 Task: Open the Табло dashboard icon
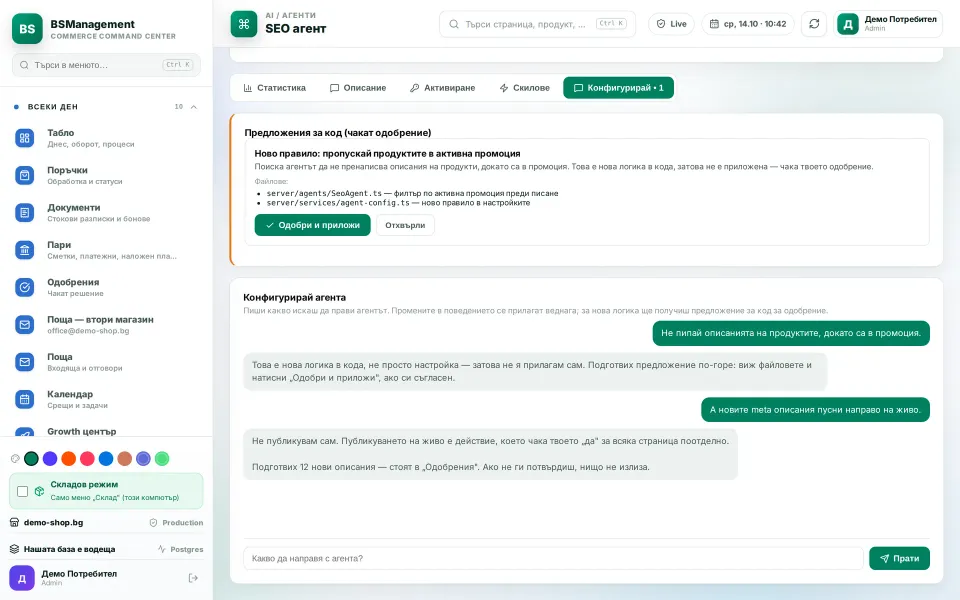pos(24,138)
